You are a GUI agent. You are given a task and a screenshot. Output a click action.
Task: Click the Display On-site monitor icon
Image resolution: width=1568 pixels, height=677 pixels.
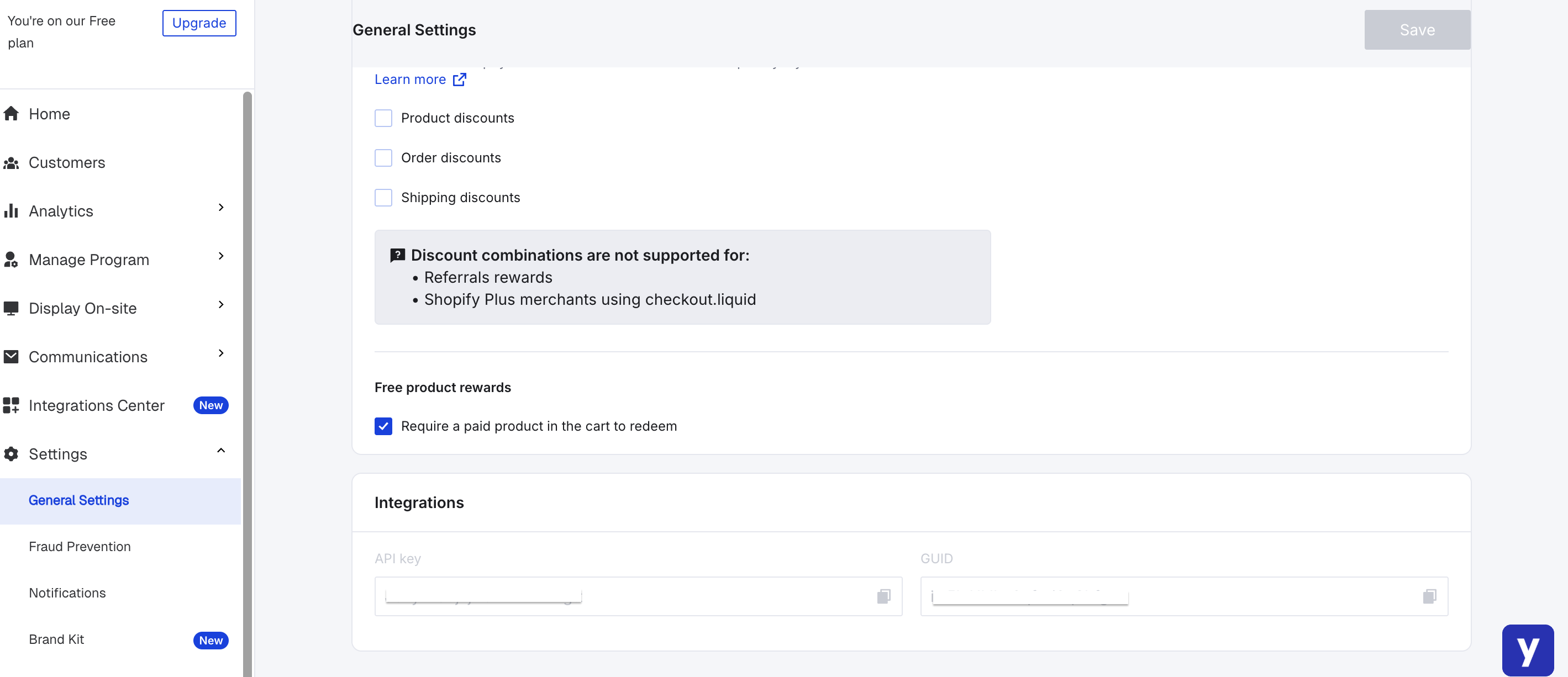click(11, 308)
